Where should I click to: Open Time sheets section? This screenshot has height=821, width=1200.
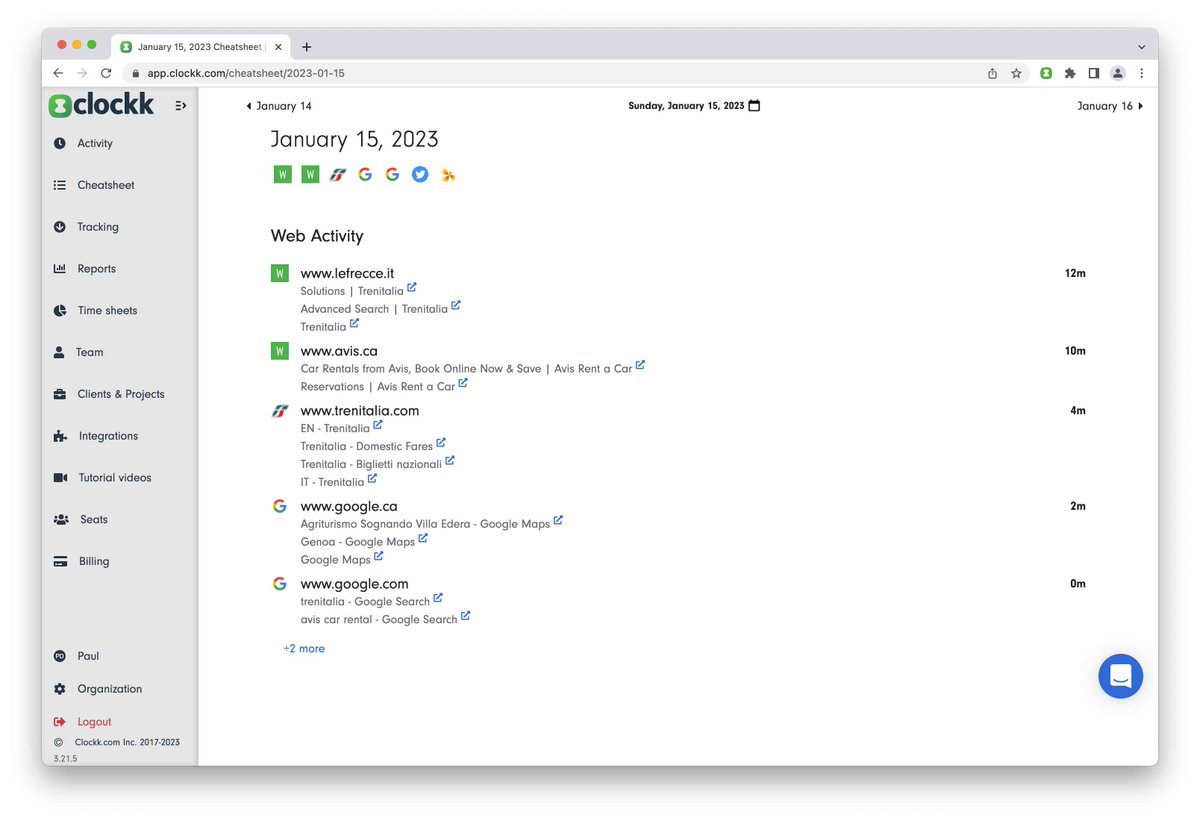coord(107,311)
